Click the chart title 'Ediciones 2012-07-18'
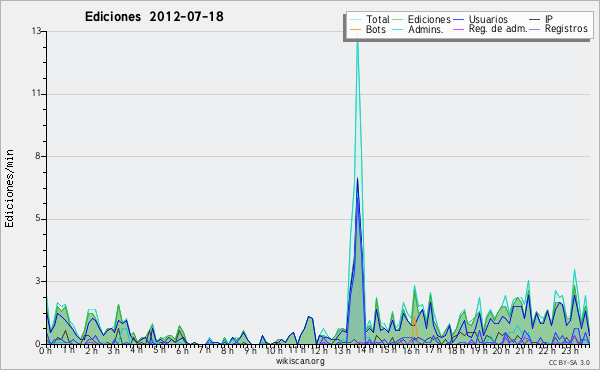This screenshot has height=370, width=600. pos(154,17)
